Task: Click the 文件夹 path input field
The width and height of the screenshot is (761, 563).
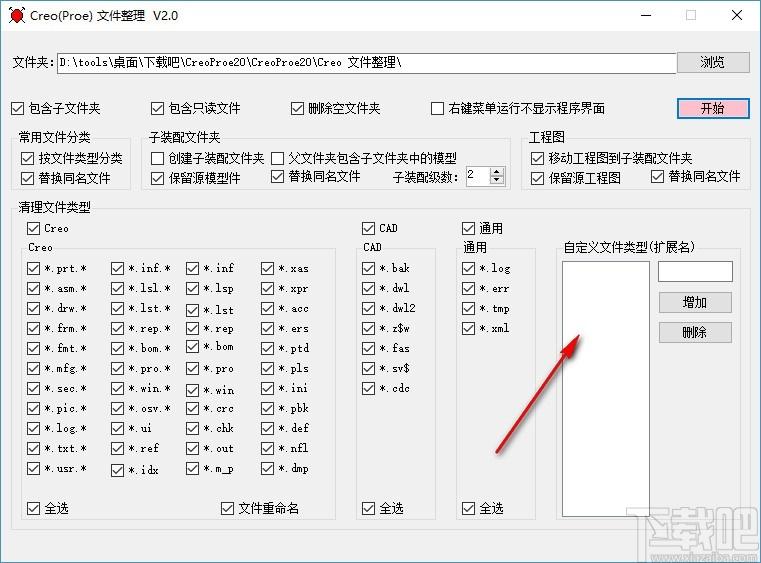Action: click(365, 62)
